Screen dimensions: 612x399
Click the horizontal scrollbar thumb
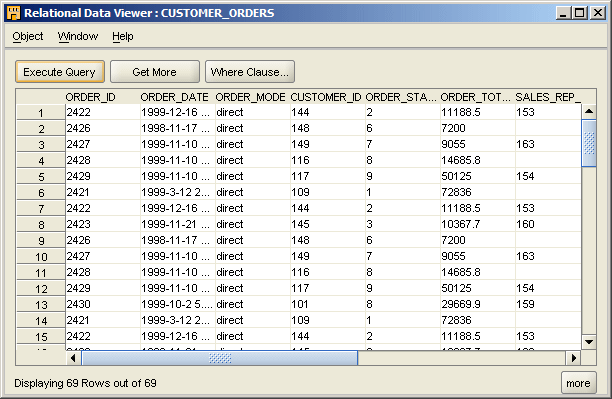click(220, 358)
